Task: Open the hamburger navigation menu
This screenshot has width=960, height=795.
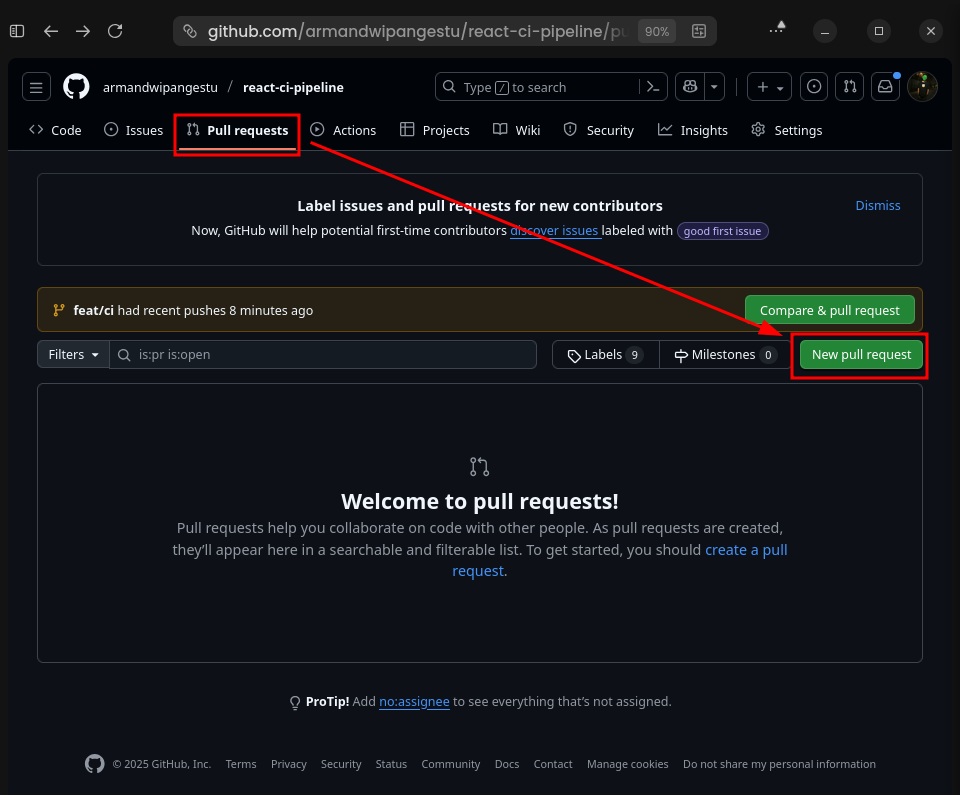Action: (x=36, y=87)
